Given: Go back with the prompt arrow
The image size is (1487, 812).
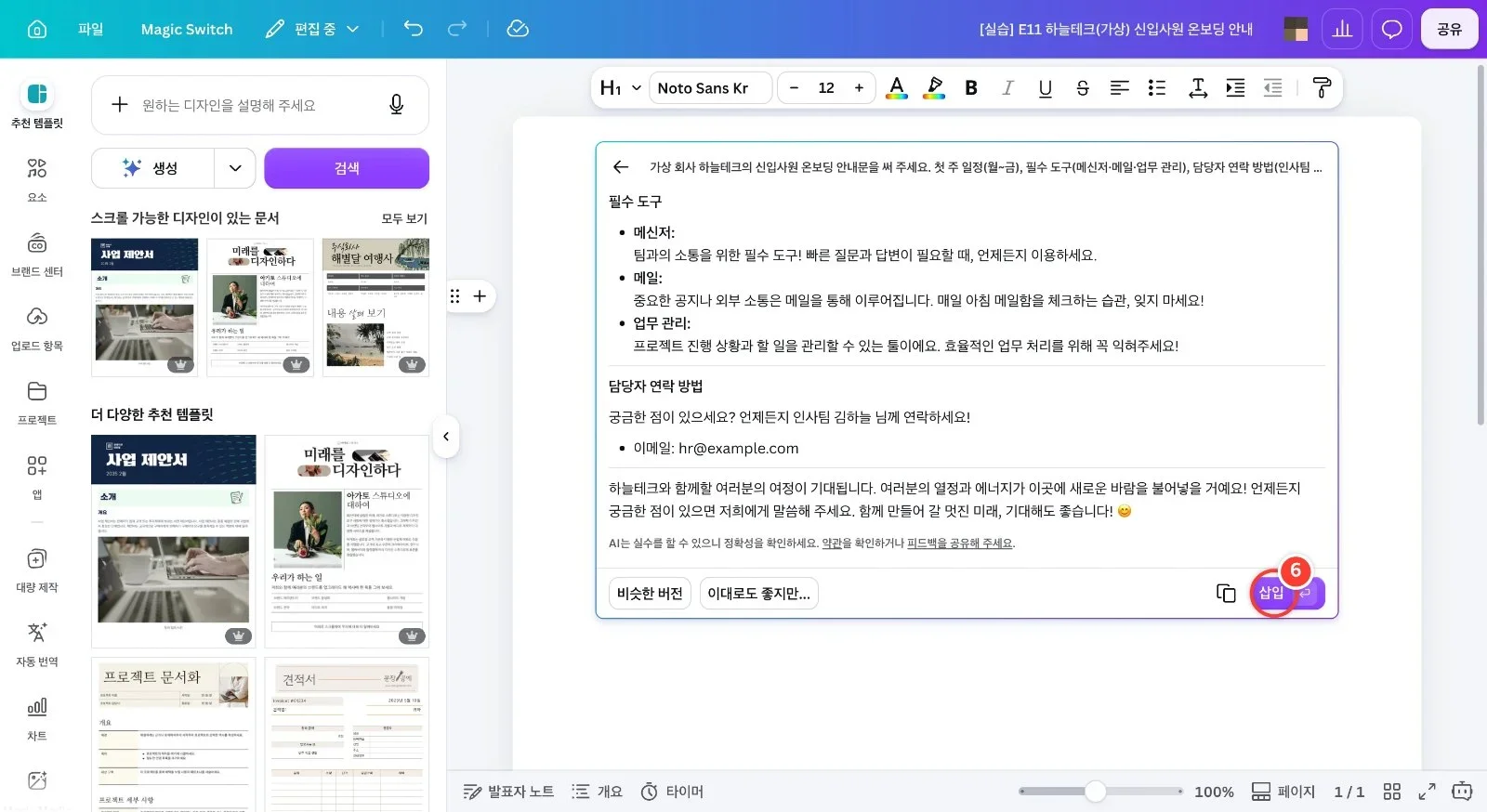Looking at the screenshot, I should tap(621, 167).
